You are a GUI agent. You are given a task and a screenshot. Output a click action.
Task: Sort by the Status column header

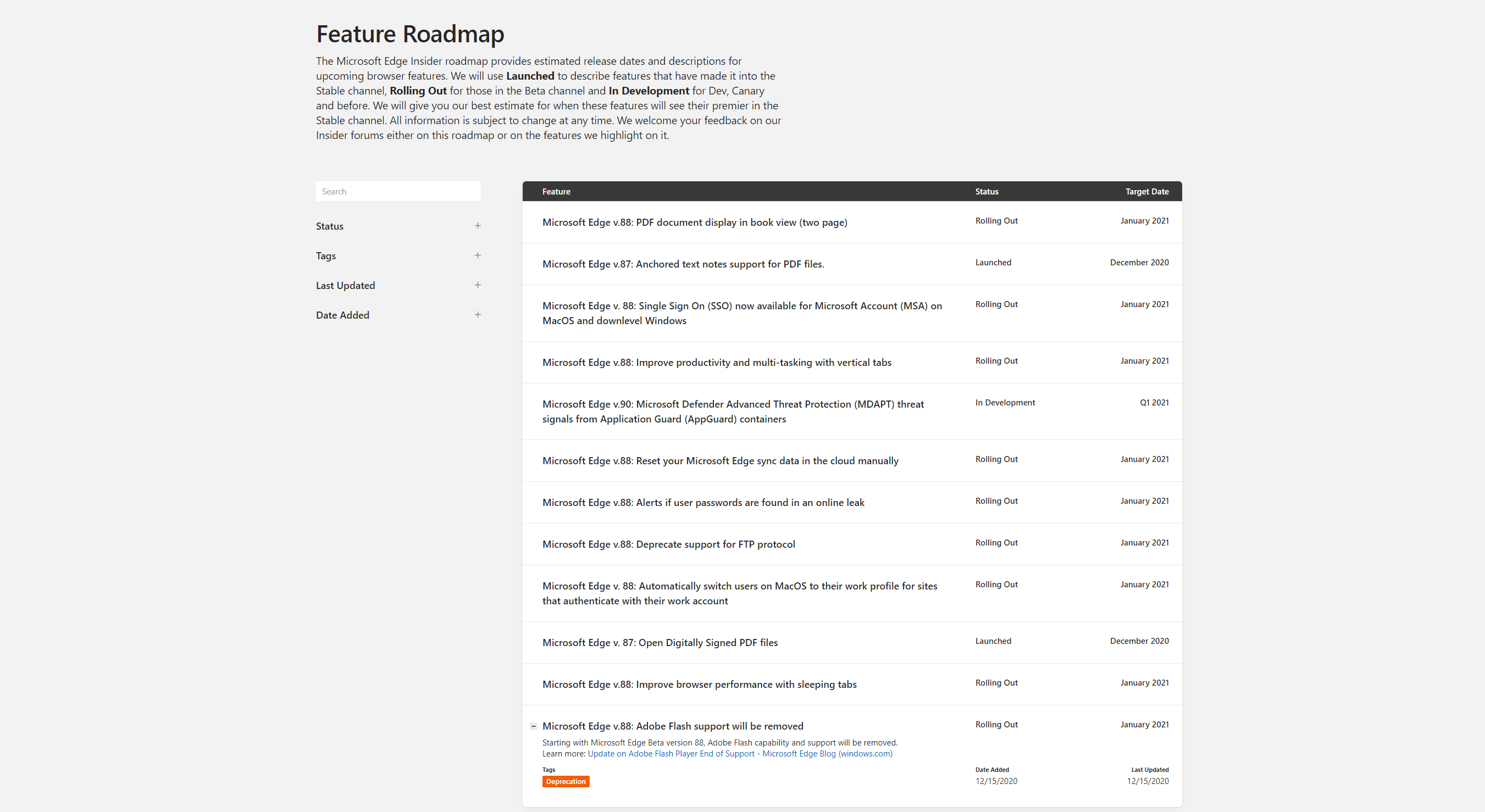click(987, 191)
